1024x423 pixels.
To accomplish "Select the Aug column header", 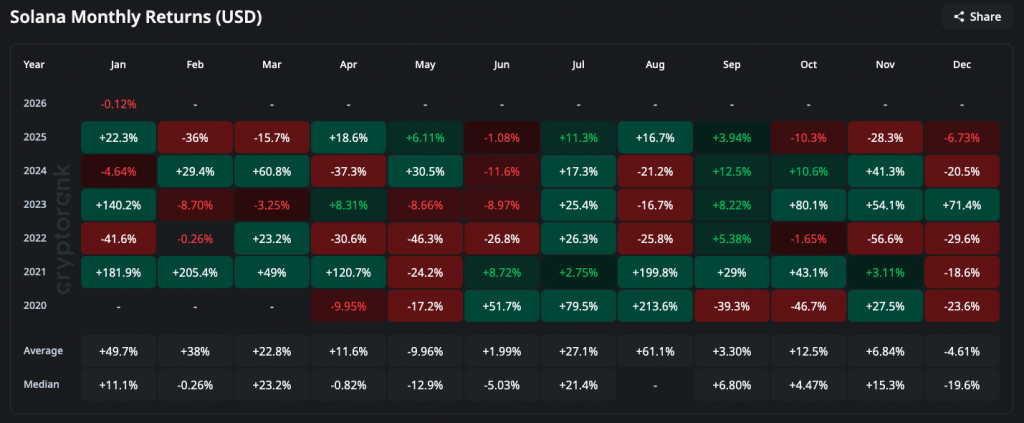I will pyautogui.click(x=654, y=64).
